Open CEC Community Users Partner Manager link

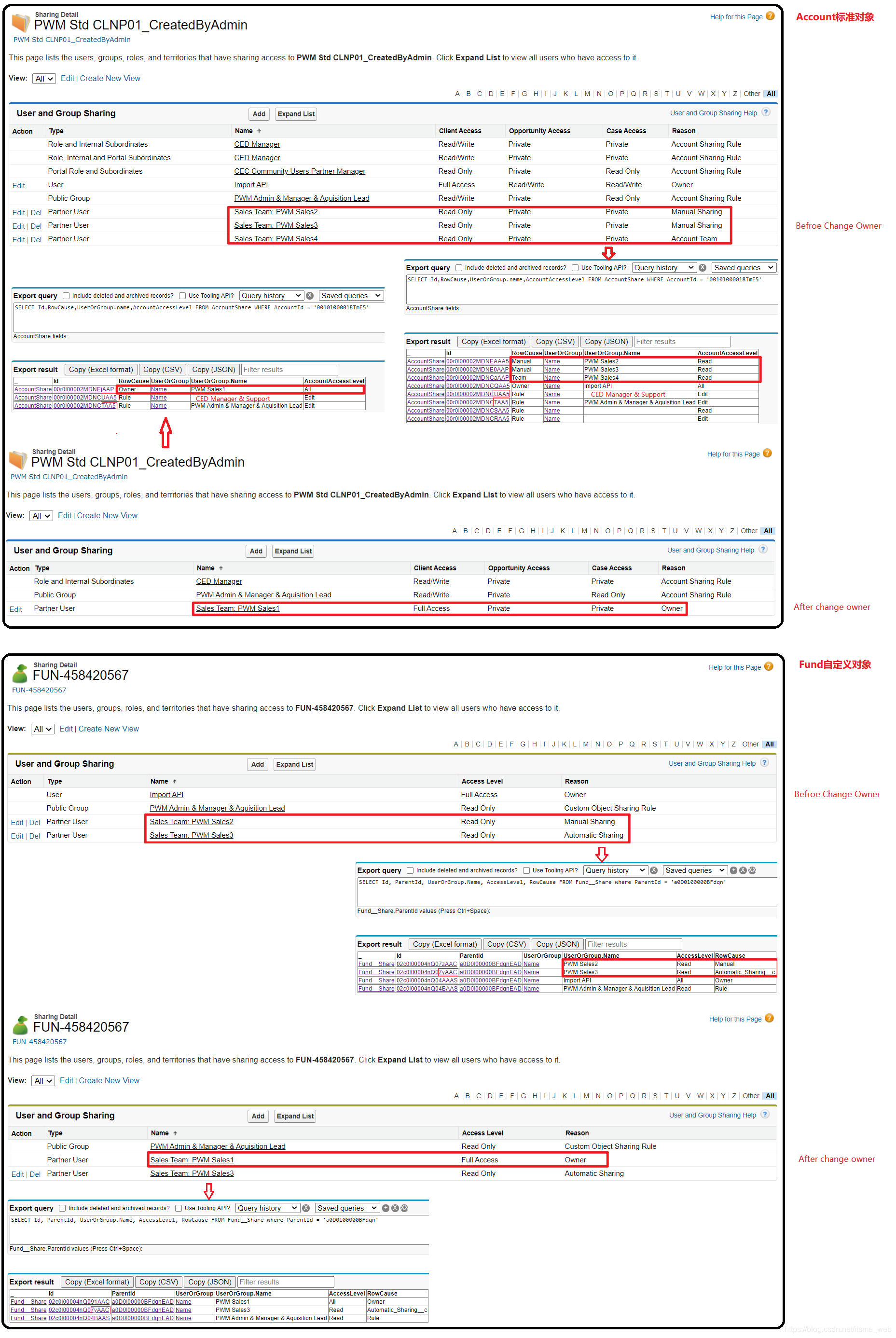pyautogui.click(x=300, y=171)
